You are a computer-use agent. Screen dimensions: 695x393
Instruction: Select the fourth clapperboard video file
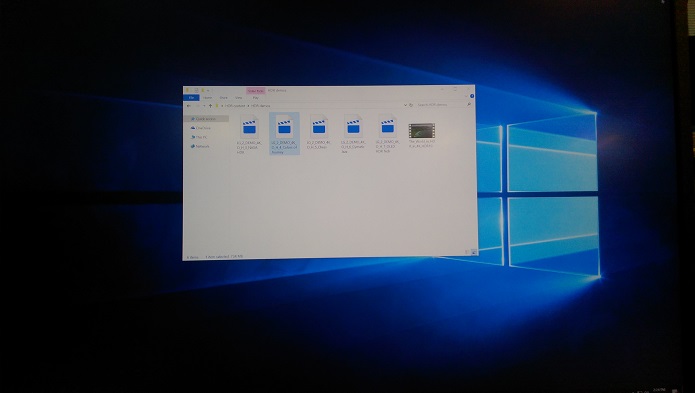tap(353, 133)
